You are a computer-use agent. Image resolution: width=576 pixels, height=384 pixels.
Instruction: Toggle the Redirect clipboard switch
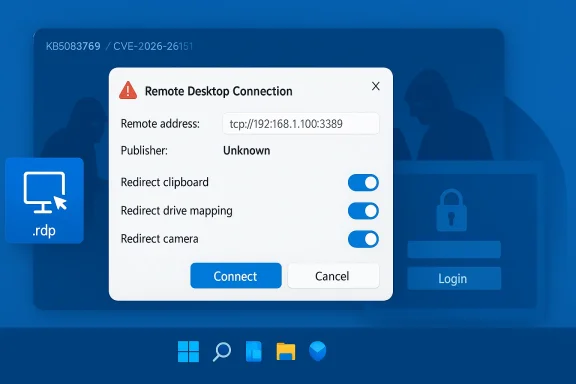pyautogui.click(x=363, y=183)
